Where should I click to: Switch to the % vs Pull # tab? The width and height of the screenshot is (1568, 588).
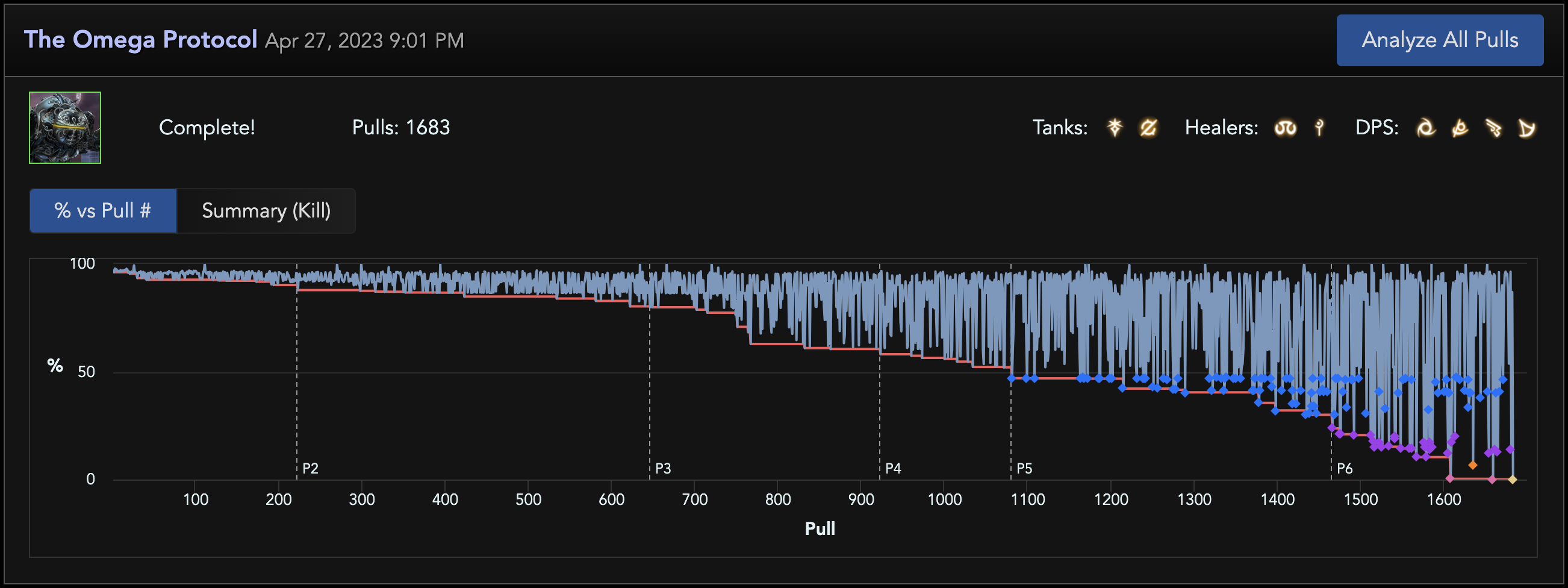(103, 211)
